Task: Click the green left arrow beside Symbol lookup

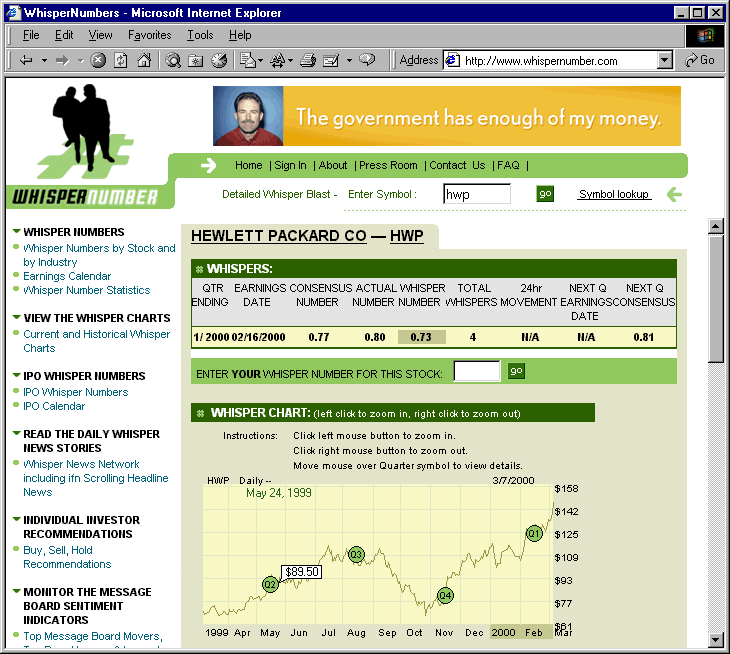Action: point(674,194)
